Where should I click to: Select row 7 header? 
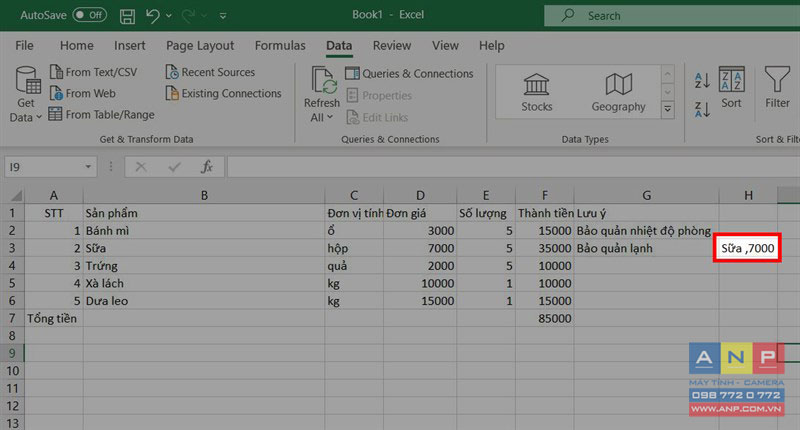point(12,318)
